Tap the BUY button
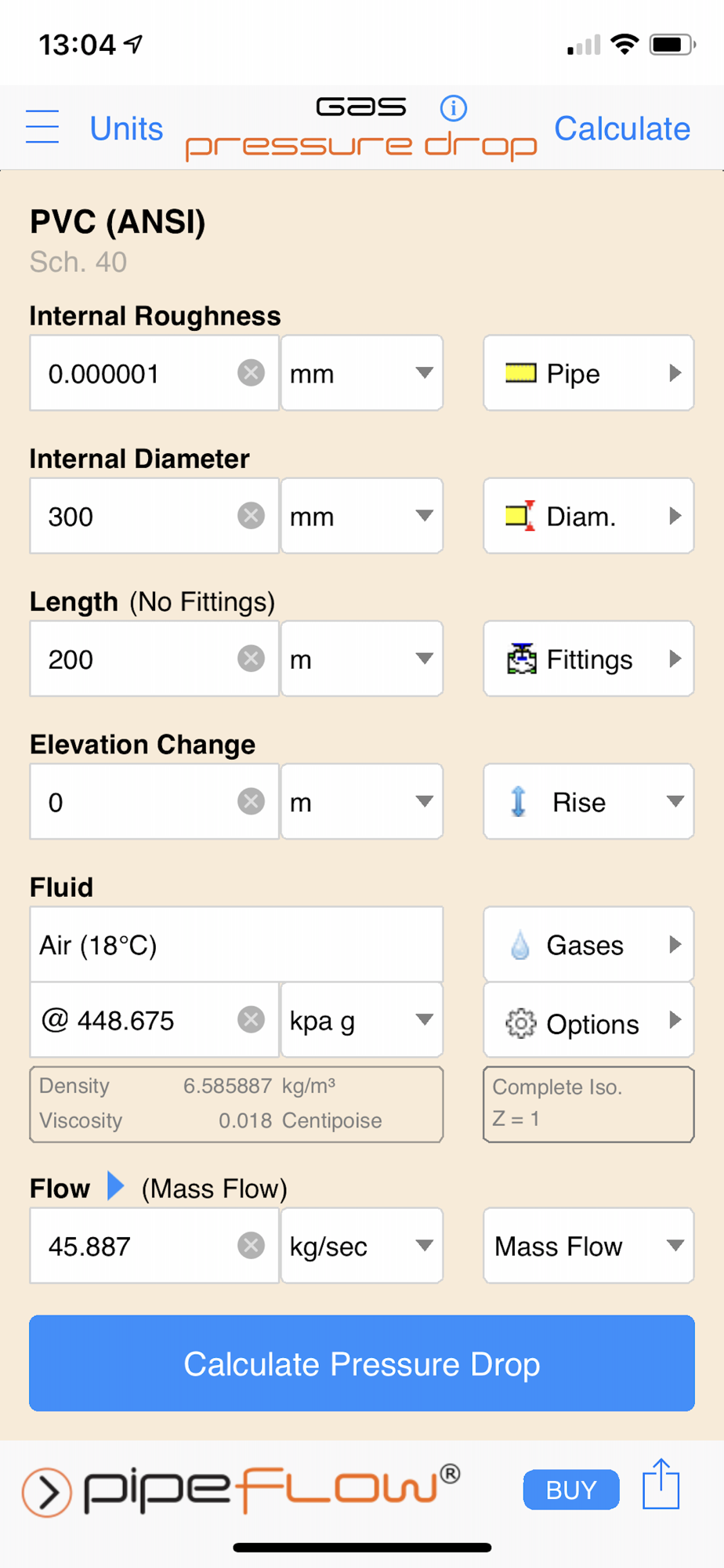 pyautogui.click(x=570, y=1490)
